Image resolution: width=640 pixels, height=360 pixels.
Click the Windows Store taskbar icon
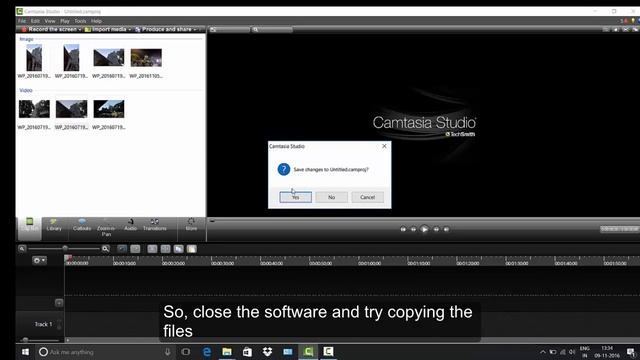click(247, 351)
